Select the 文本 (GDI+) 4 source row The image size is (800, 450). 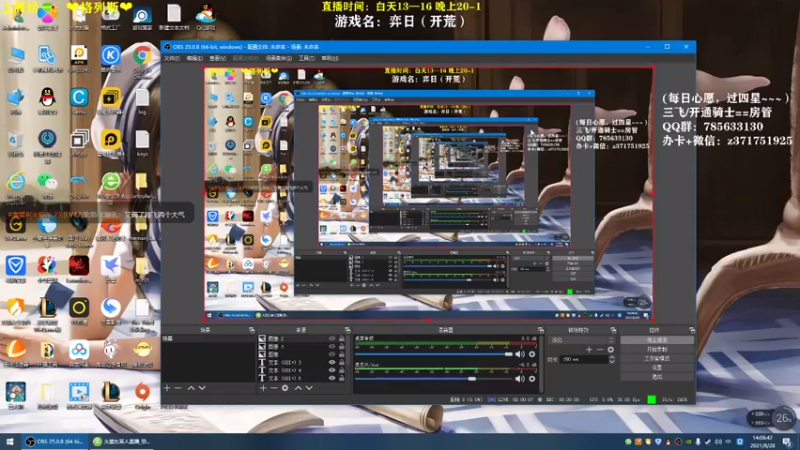tap(302, 370)
